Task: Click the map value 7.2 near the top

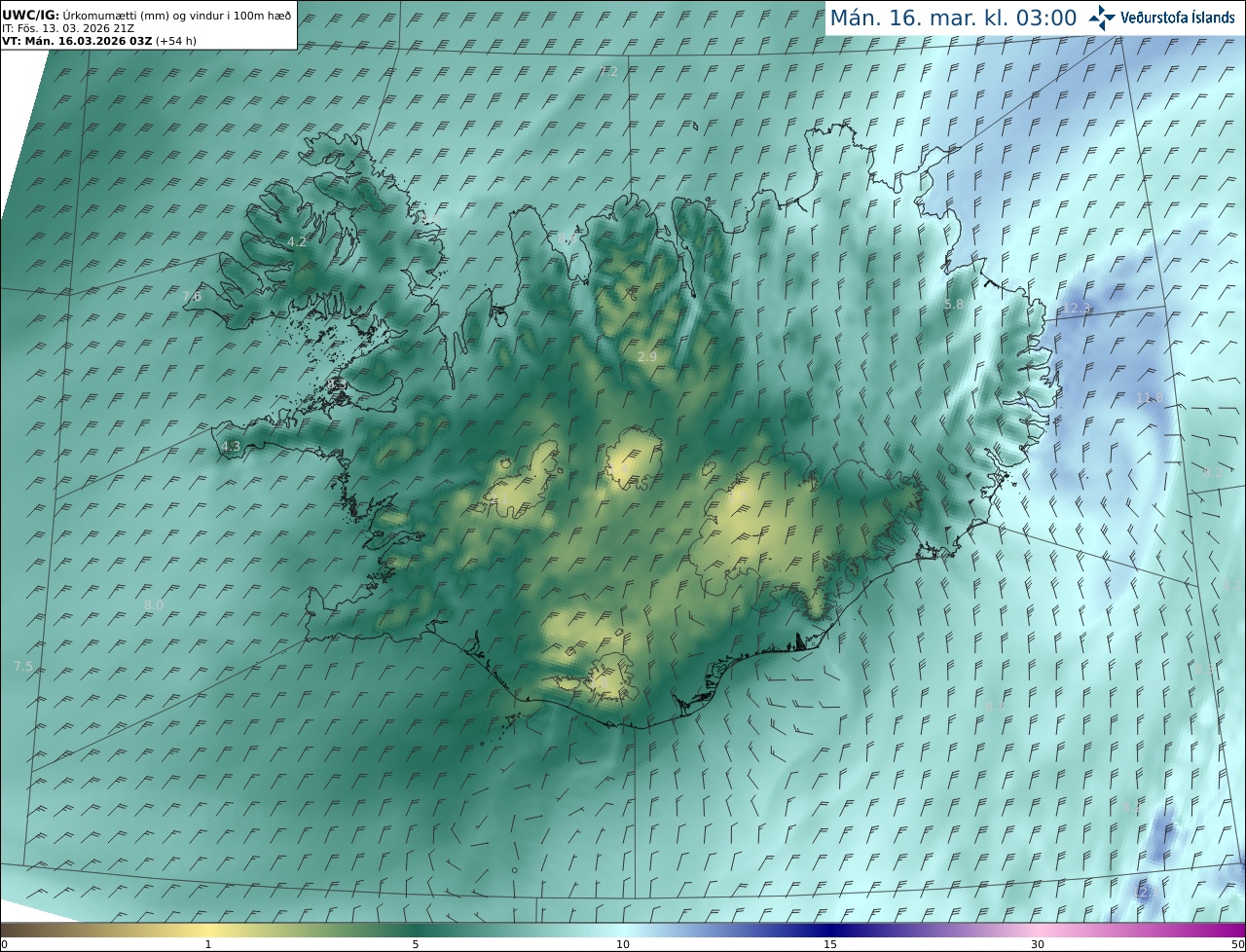Action: [x=609, y=71]
